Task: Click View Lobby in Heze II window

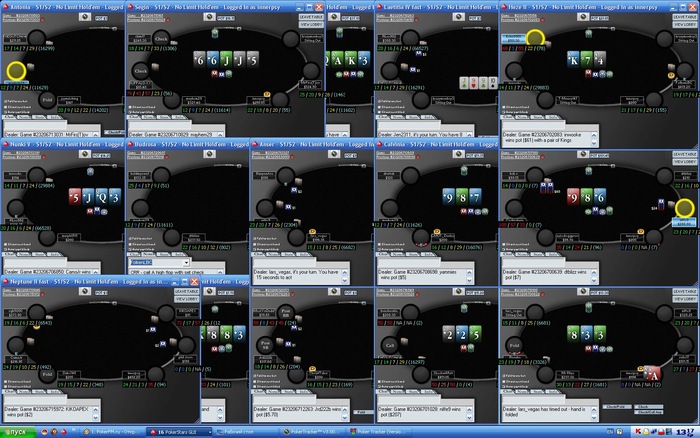Action: tap(685, 24)
